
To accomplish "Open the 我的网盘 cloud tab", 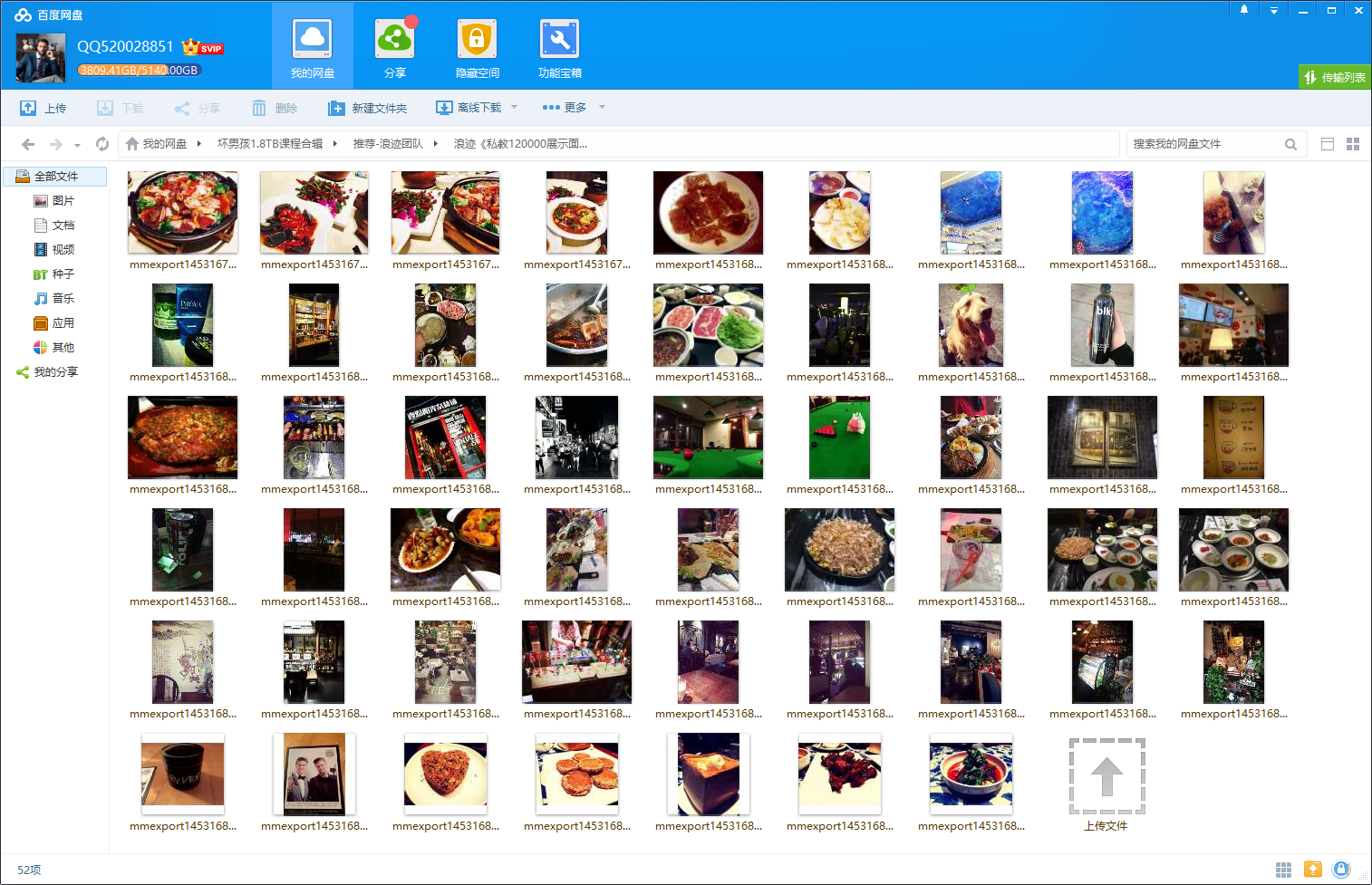I will pos(313,46).
